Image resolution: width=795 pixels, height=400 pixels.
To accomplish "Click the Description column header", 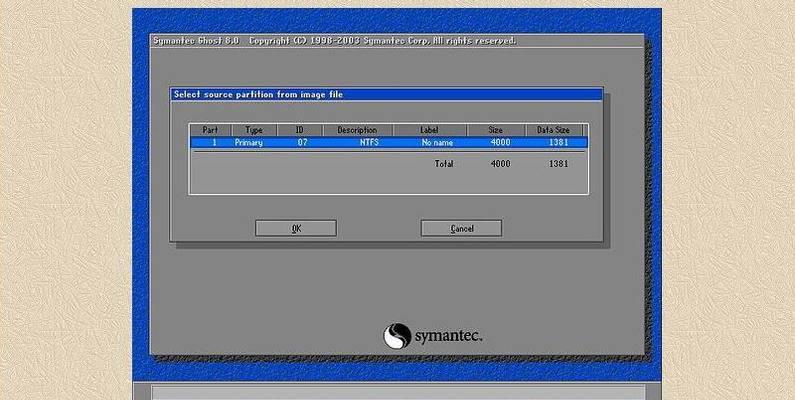I will (x=357, y=130).
